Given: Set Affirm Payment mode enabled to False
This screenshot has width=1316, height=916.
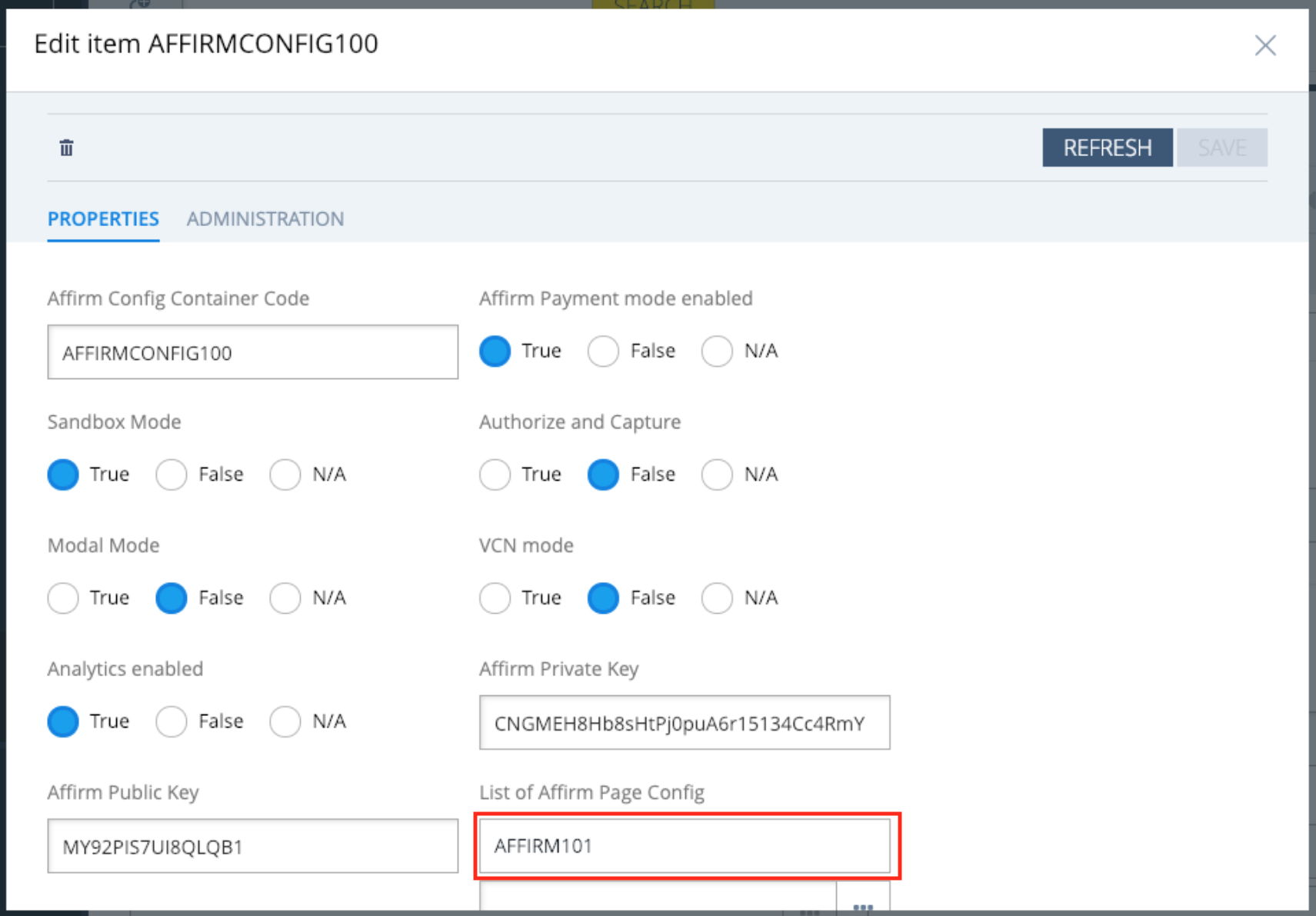Looking at the screenshot, I should (x=603, y=351).
